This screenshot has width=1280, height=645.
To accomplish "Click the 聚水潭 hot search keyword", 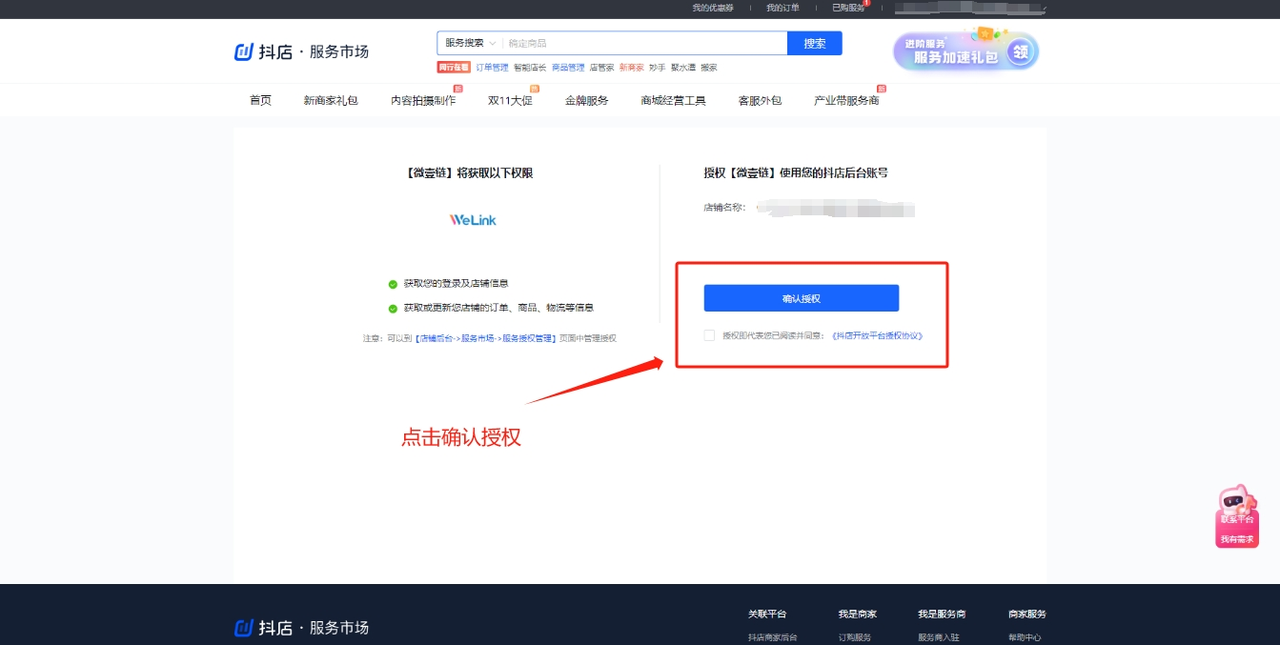I will [x=683, y=68].
